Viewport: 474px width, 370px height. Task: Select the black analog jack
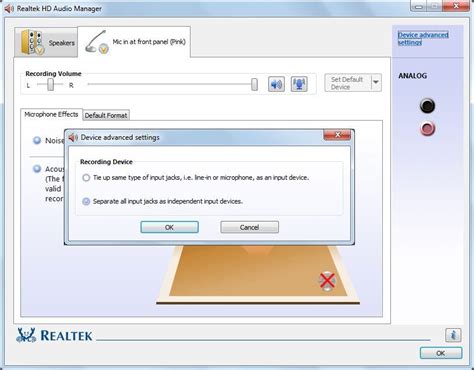[427, 106]
